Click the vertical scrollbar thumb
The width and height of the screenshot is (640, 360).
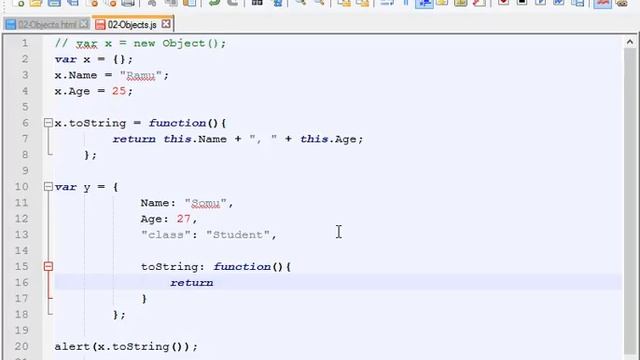click(x=630, y=200)
